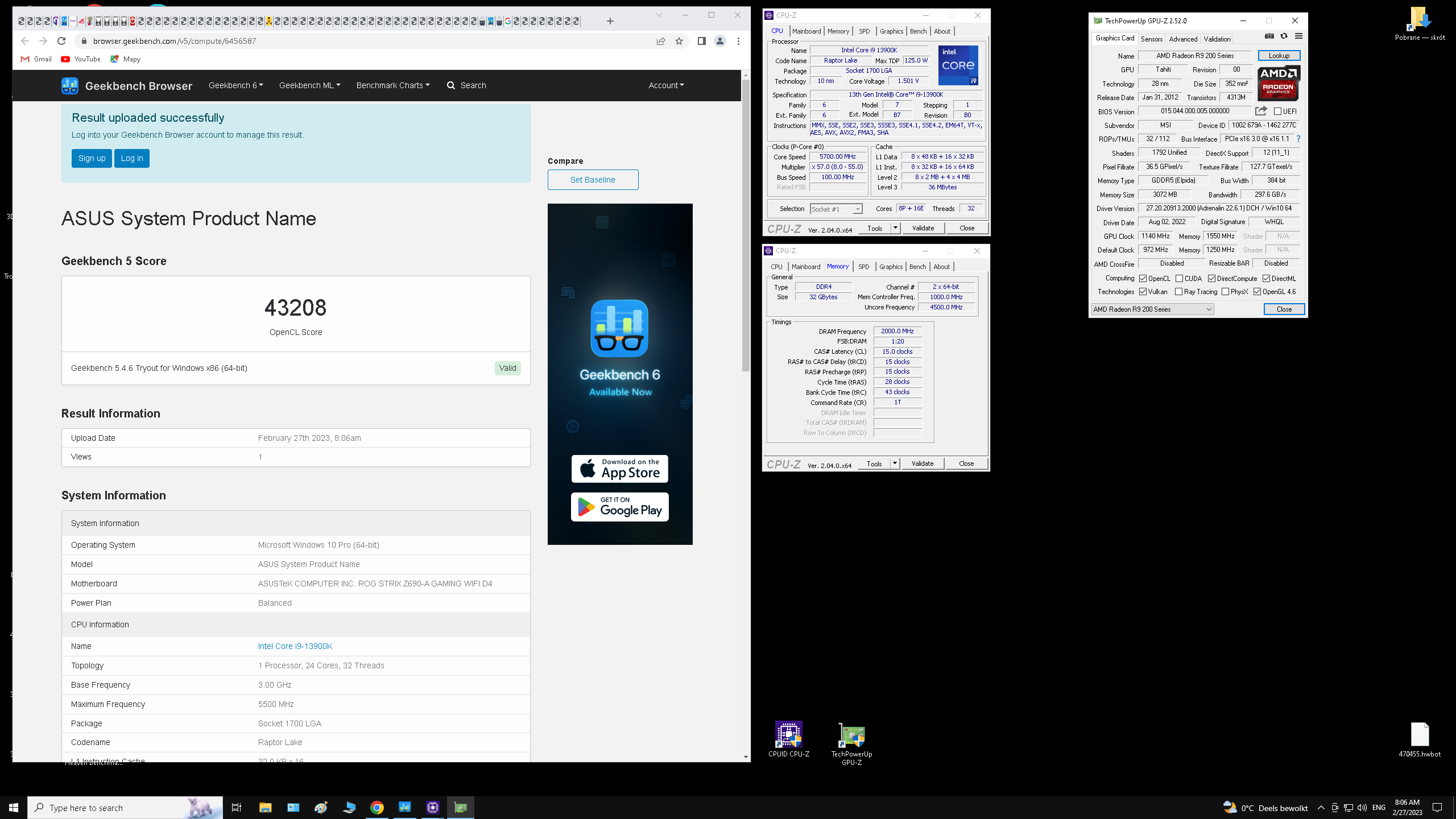This screenshot has width=1456, height=819.
Task: Open Windows Start menu
Action: [14, 808]
